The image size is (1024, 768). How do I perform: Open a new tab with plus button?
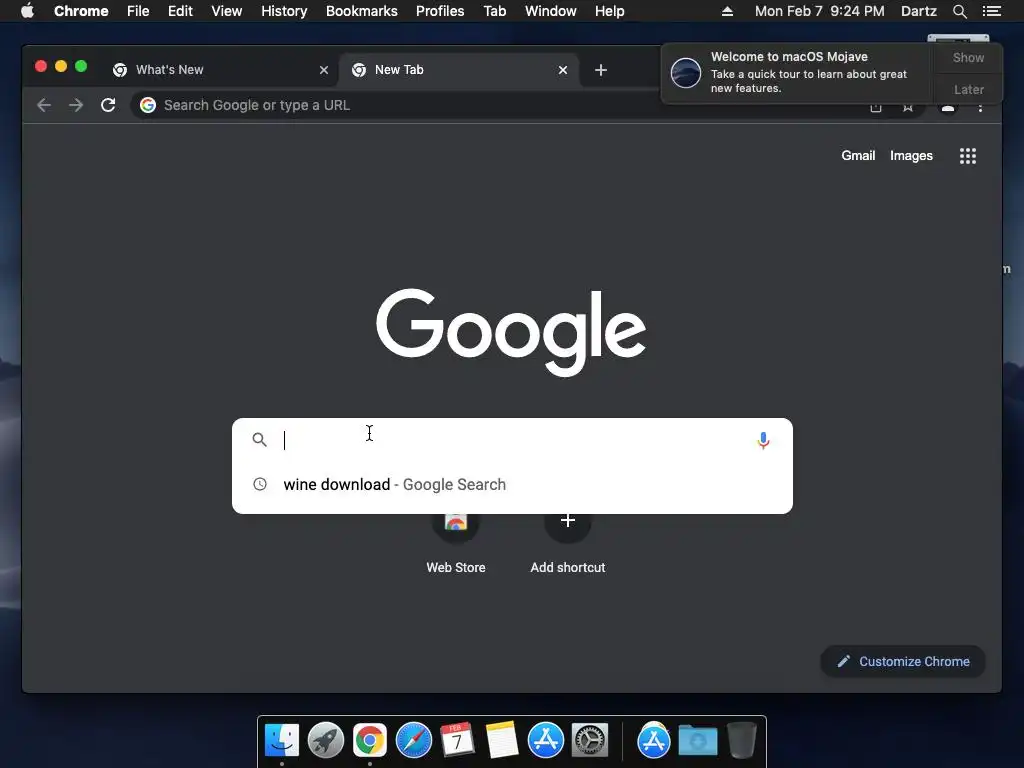click(601, 70)
